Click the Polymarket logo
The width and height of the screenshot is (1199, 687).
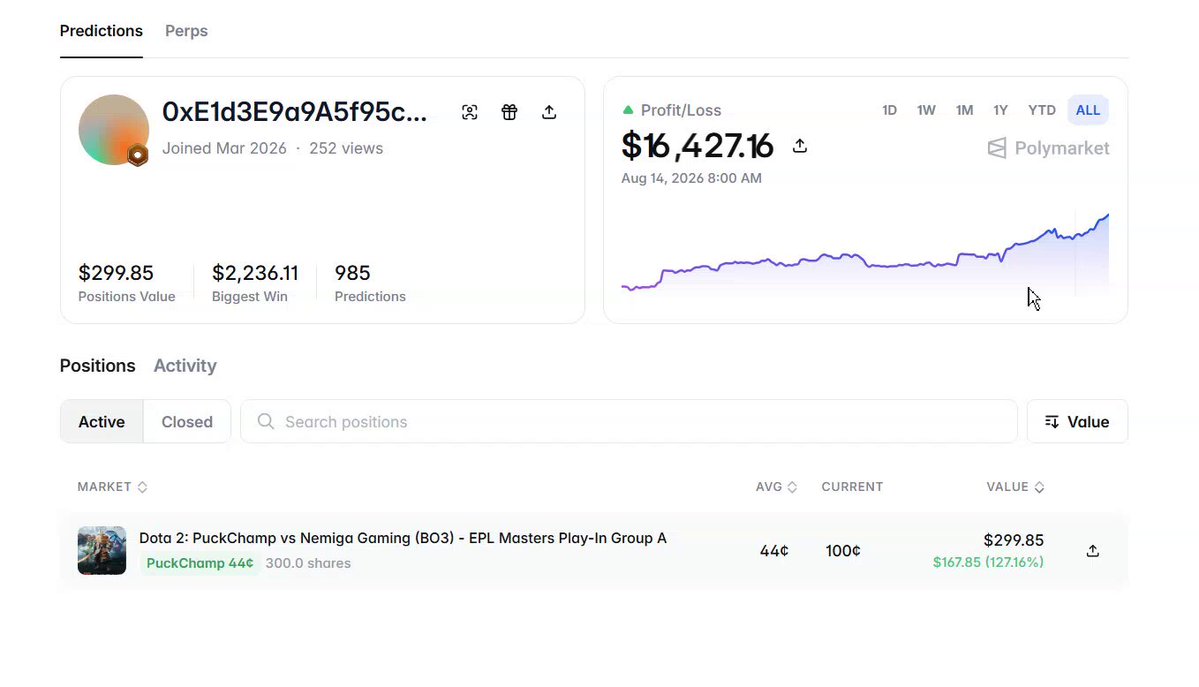[1048, 148]
